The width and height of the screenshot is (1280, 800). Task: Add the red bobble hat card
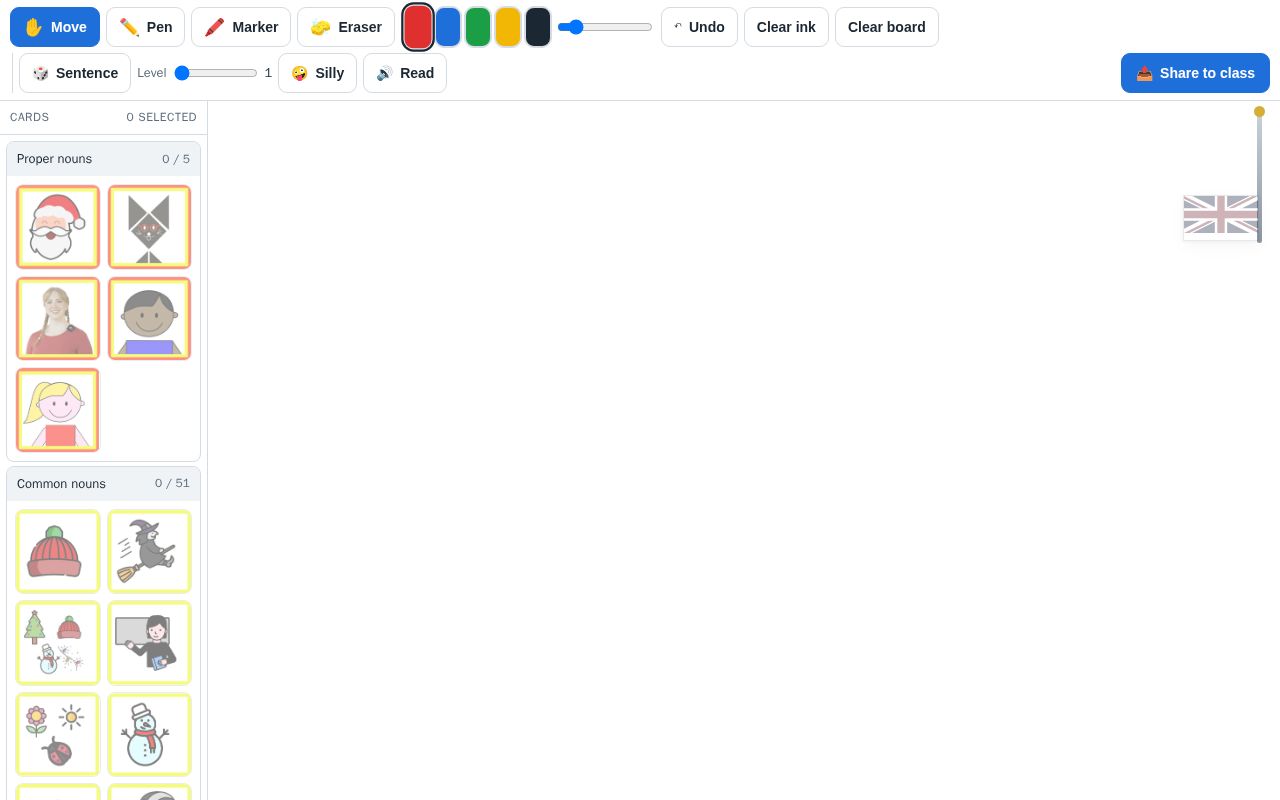pyautogui.click(x=58, y=552)
